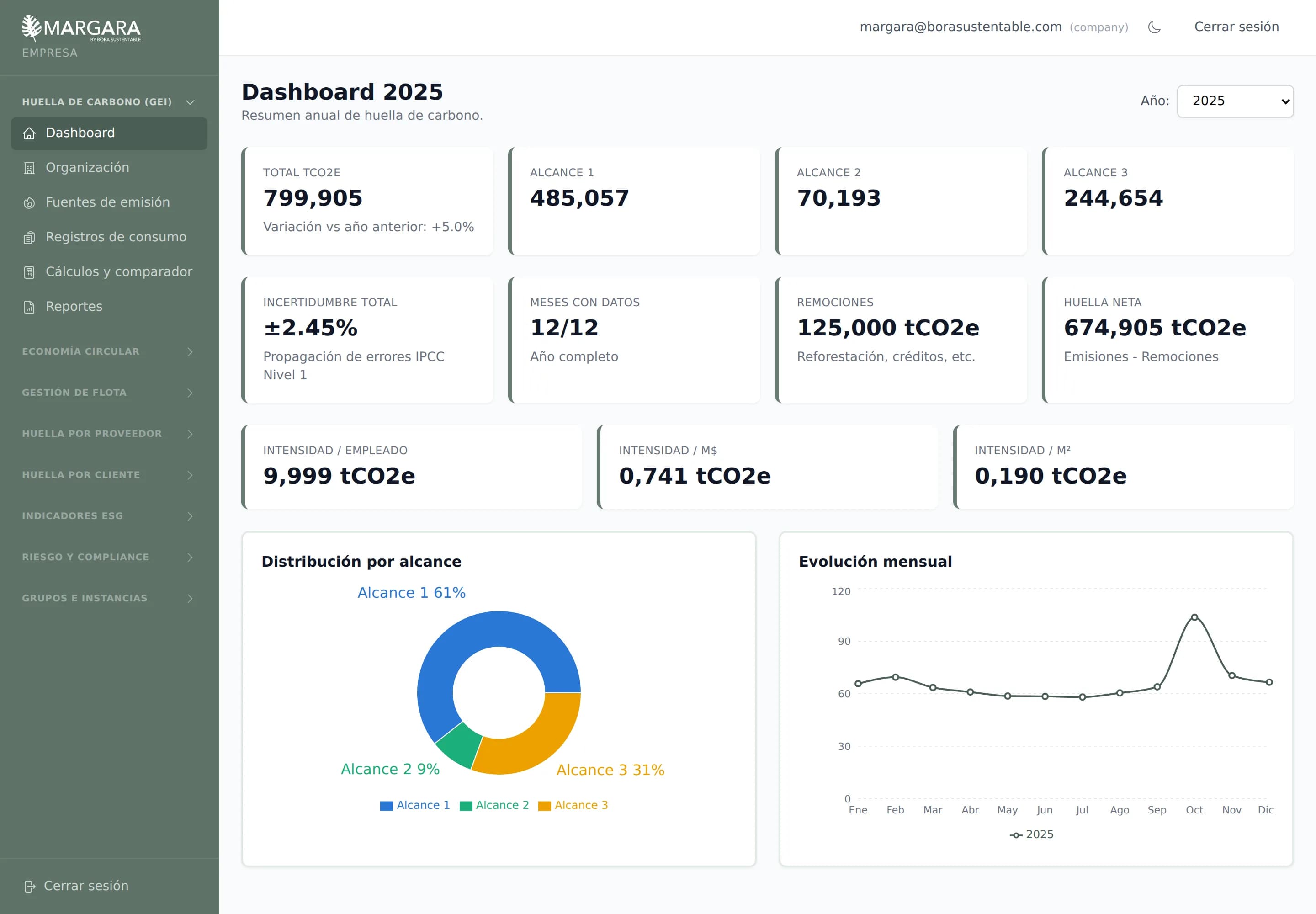Screen dimensions: 1316x914
Task: Click the Intensidad / M² value 0,190 tCO2e
Action: pyautogui.click(x=1050, y=476)
